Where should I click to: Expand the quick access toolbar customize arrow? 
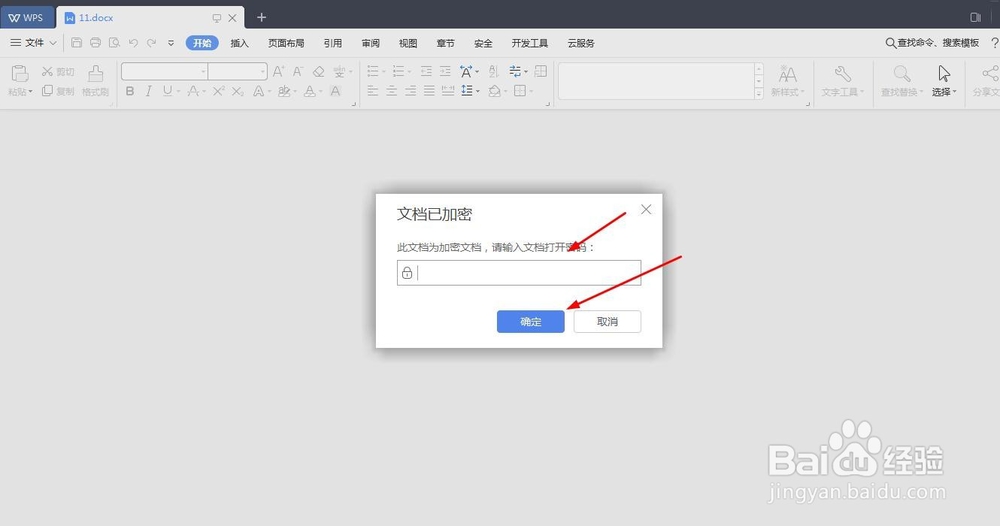[171, 43]
